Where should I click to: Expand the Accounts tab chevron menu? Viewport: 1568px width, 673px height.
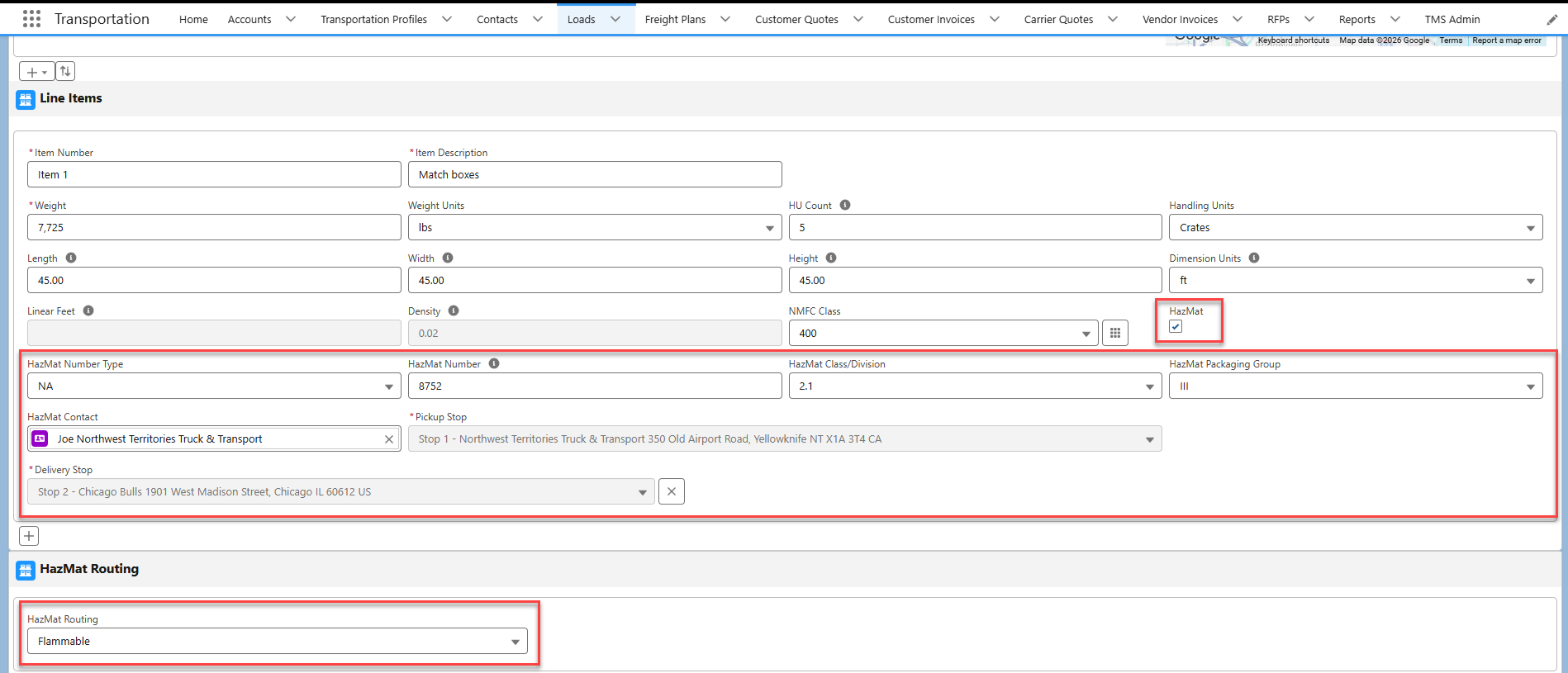coord(291,19)
